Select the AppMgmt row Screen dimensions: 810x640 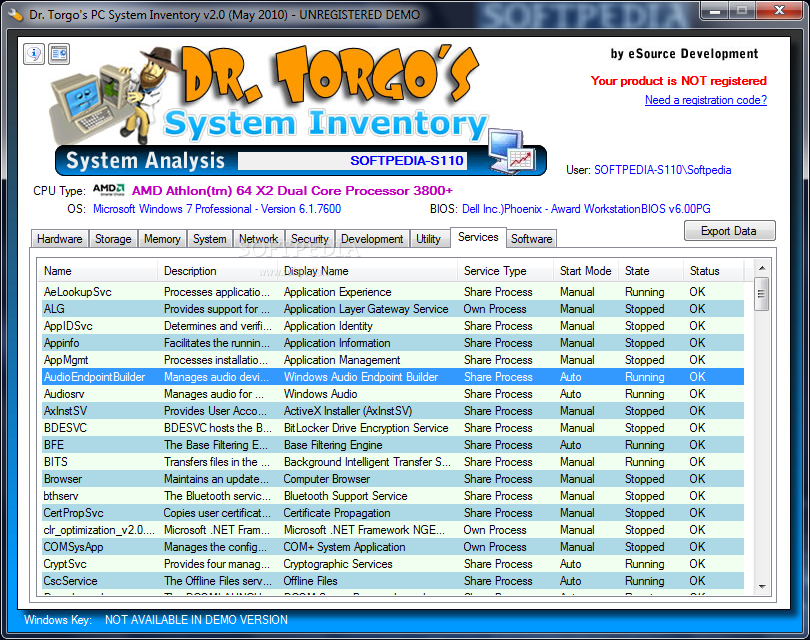tap(393, 360)
